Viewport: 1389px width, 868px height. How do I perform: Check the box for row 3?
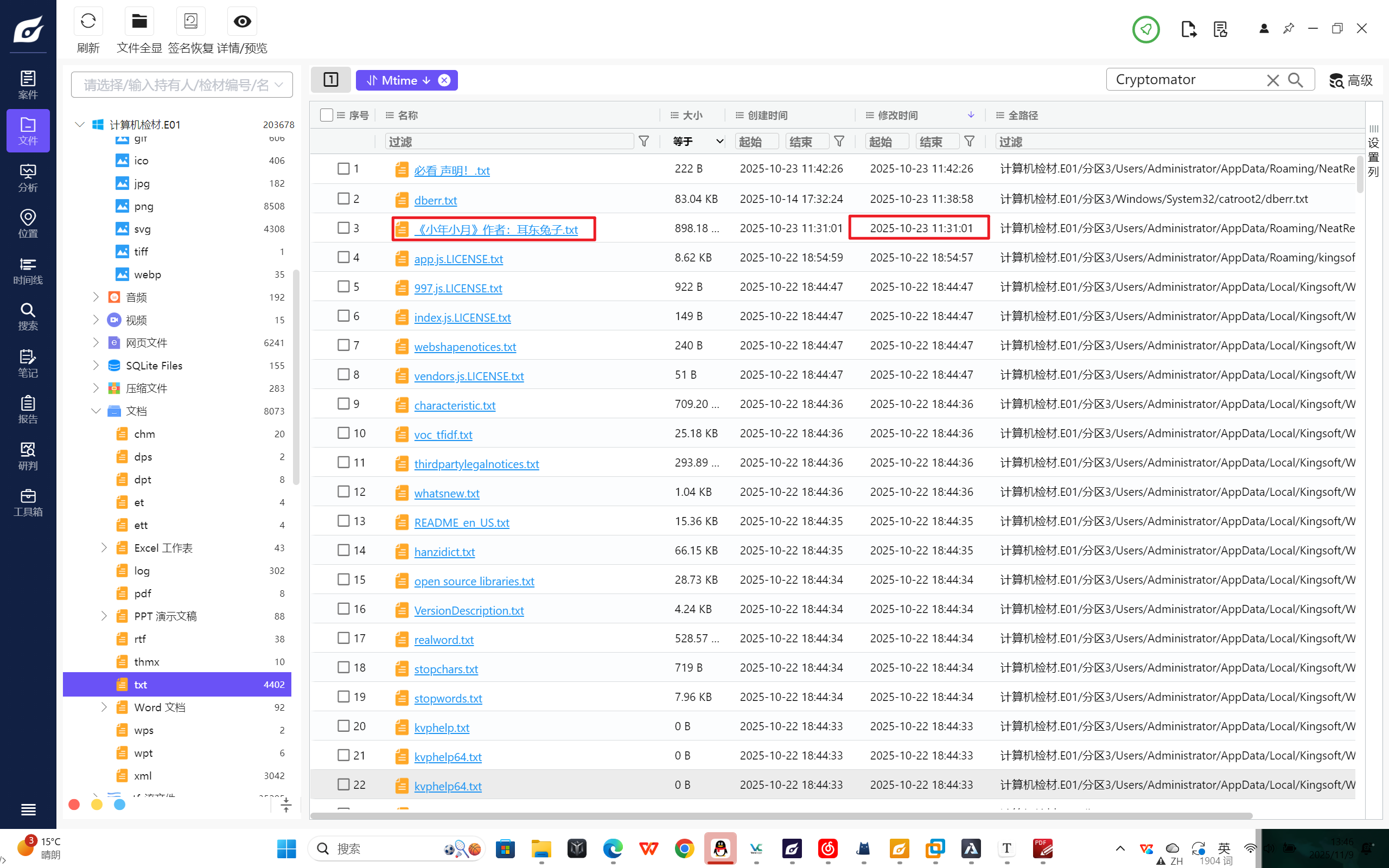point(343,228)
